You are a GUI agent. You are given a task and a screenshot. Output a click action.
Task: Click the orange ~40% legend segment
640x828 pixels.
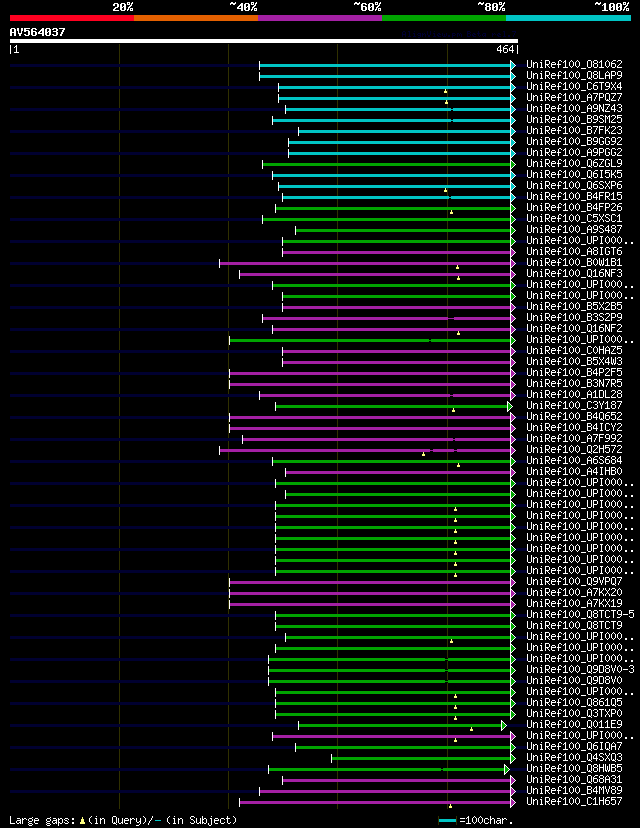(196, 18)
